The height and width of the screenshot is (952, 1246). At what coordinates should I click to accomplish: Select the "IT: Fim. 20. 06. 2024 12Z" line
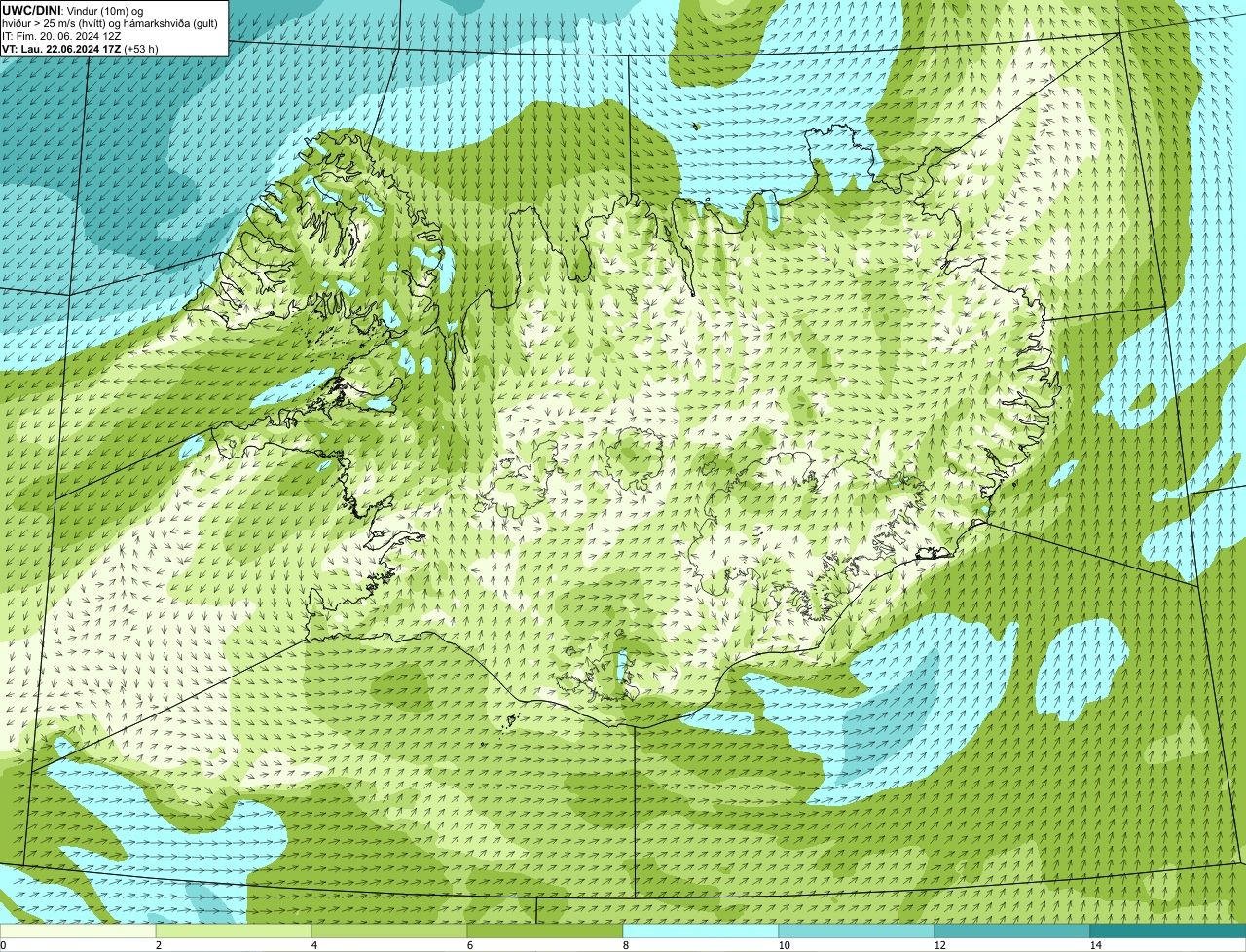tap(61, 36)
